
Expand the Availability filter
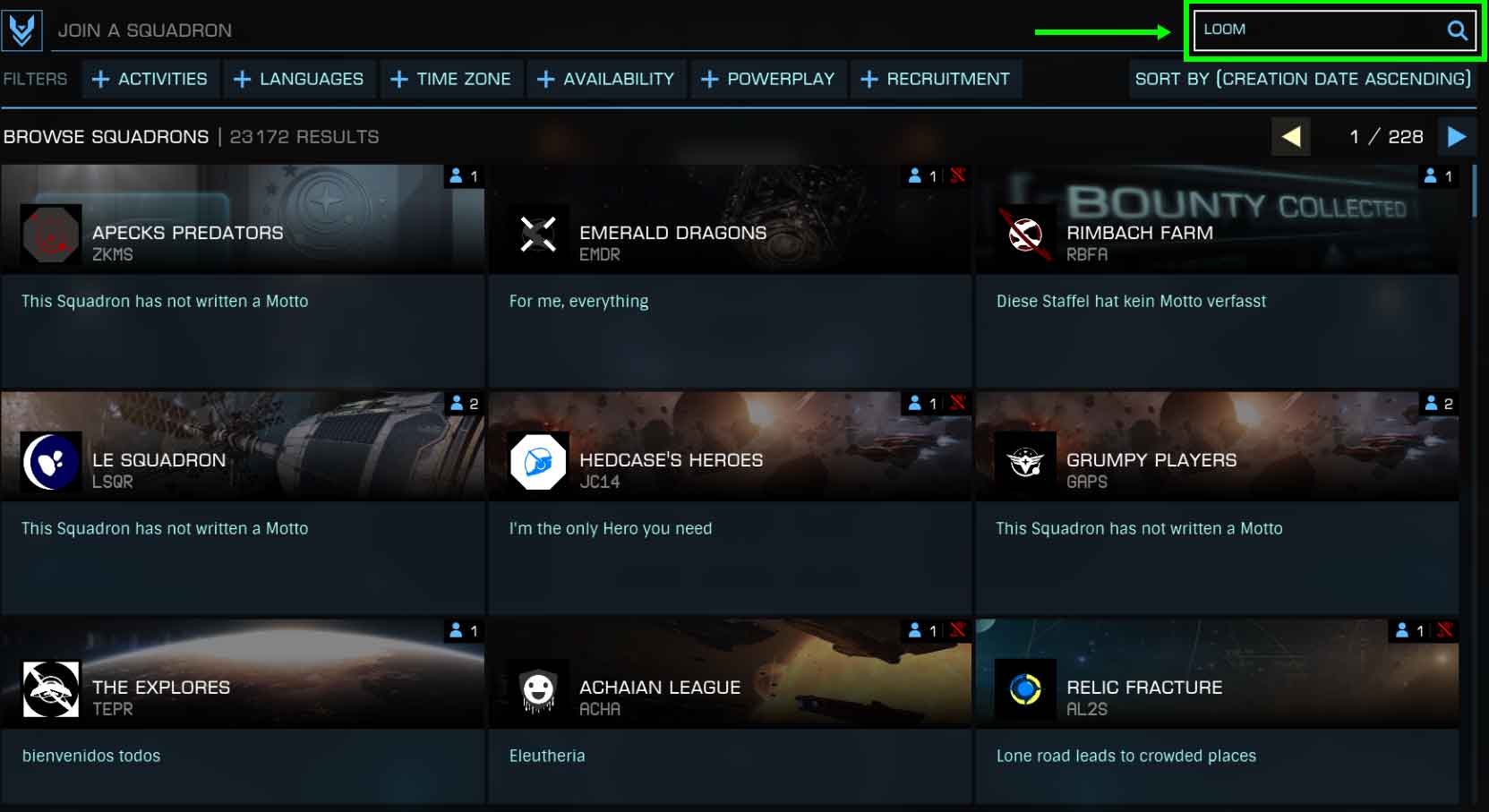(605, 79)
